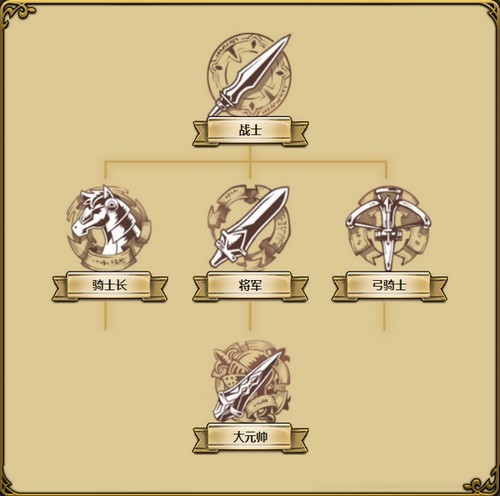Open the 大元帅 ribbon label

pos(250,438)
